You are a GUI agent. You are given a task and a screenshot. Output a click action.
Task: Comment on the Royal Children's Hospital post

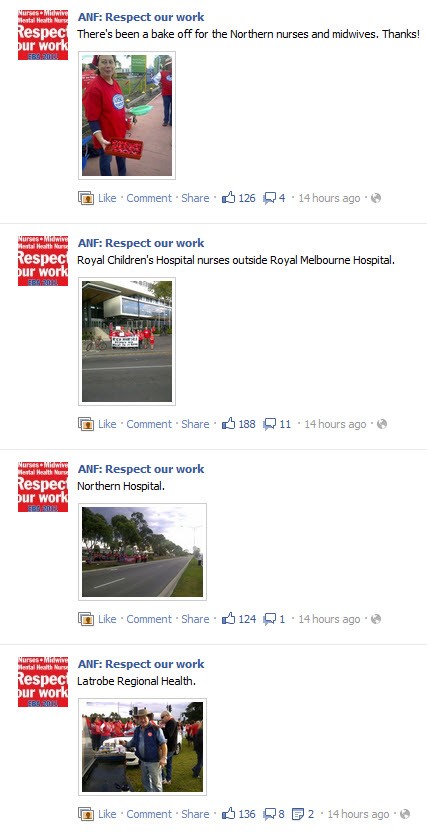149,424
